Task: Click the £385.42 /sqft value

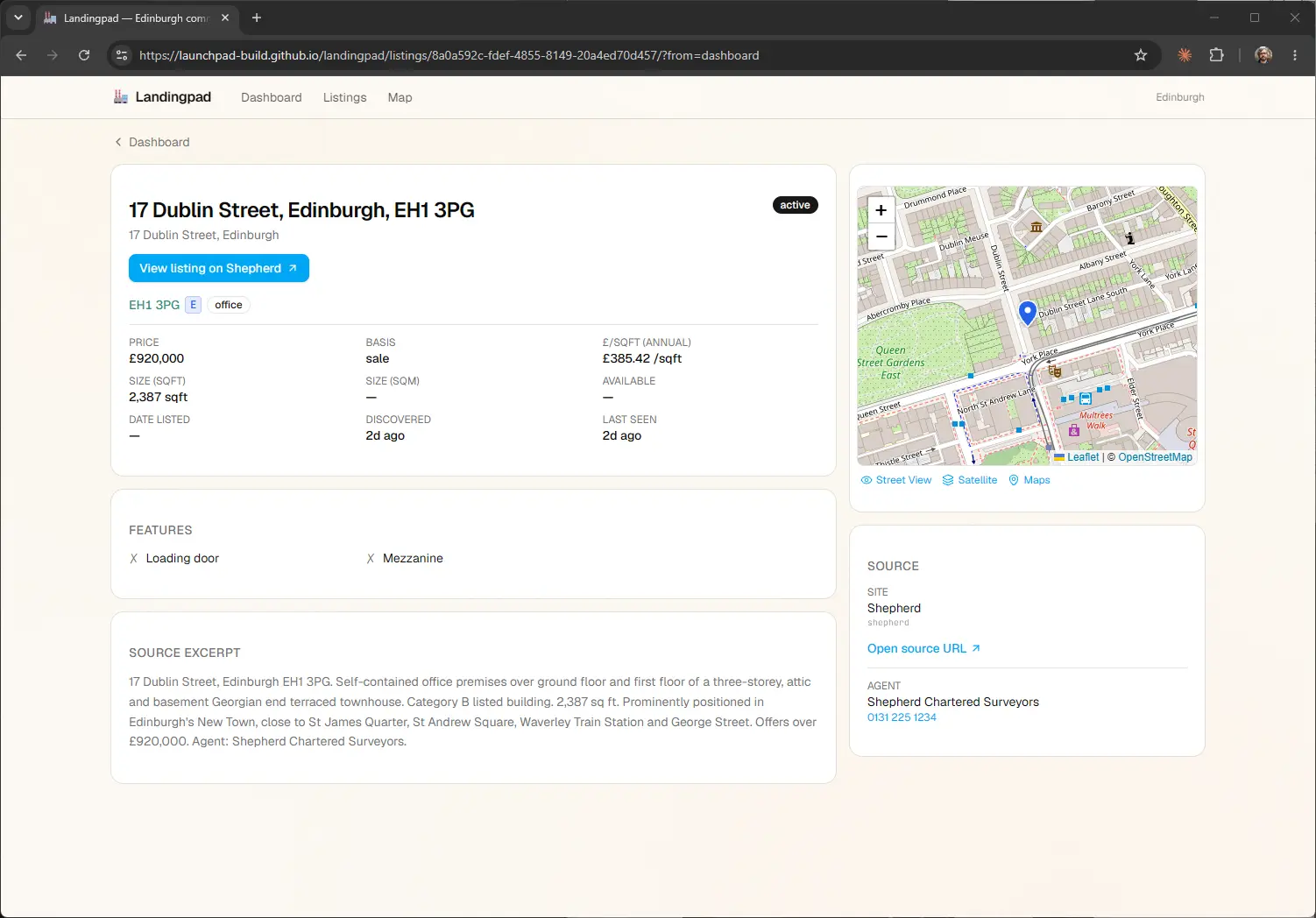Action: click(x=642, y=358)
